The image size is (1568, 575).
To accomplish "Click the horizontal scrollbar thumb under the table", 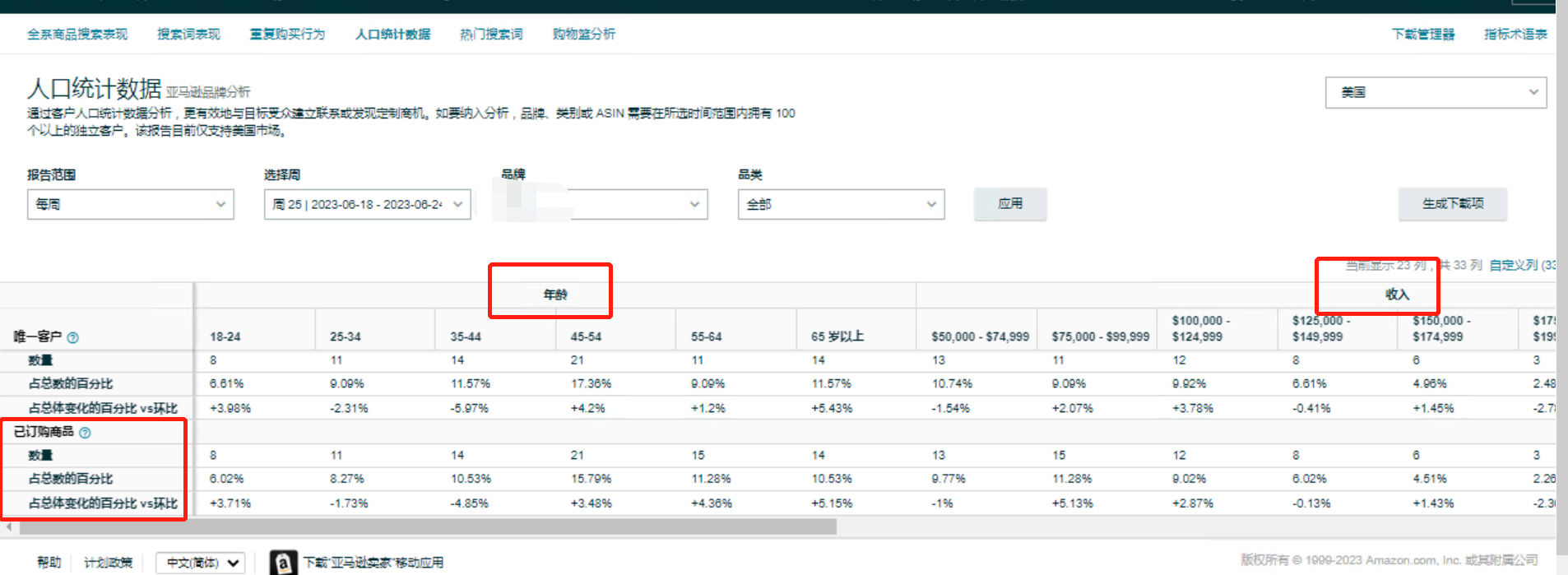I will 426,527.
